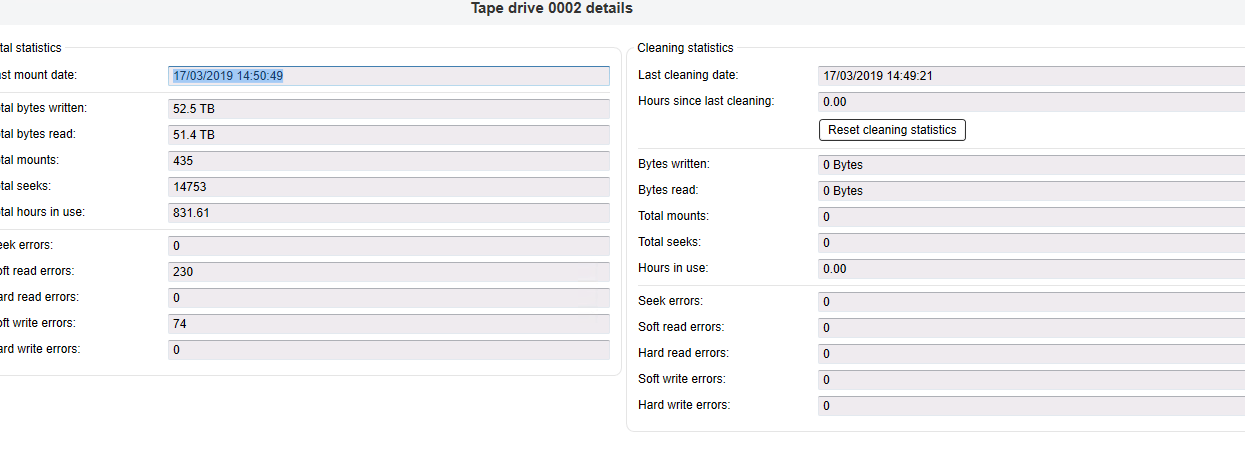Select the 52.5 TB bytes written field

[x=388, y=109]
